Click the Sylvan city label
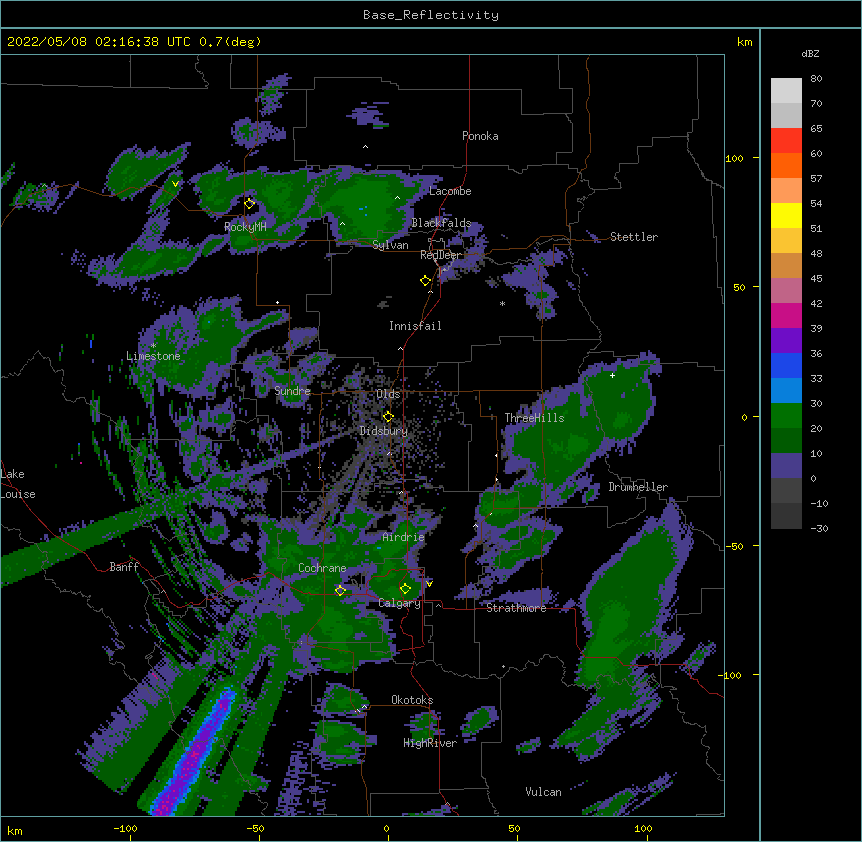Viewport: 862px width, 842px height. click(x=390, y=245)
